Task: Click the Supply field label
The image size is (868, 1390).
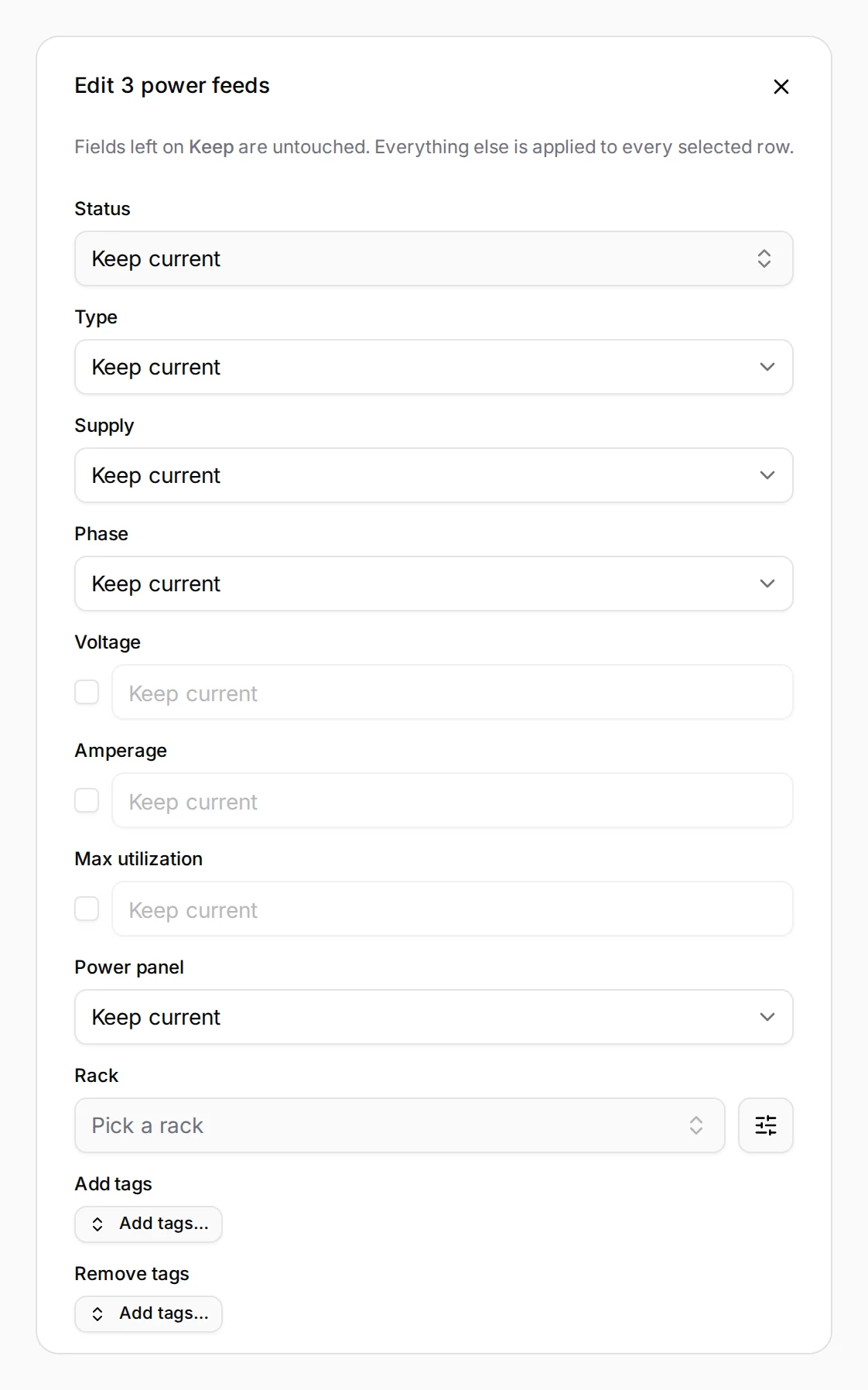Action: pos(104,426)
